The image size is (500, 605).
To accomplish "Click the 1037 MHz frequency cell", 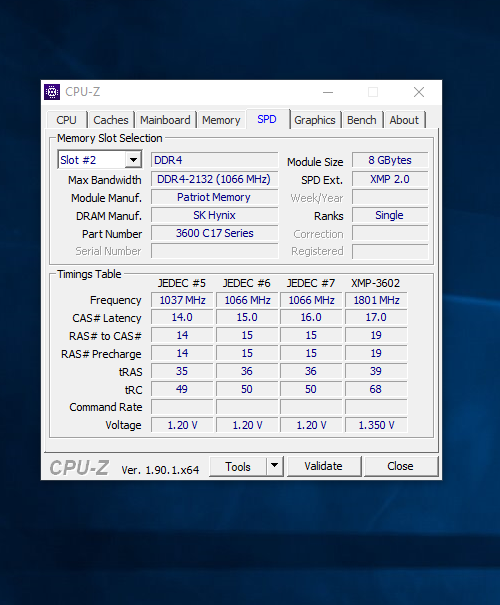I will tap(182, 300).
